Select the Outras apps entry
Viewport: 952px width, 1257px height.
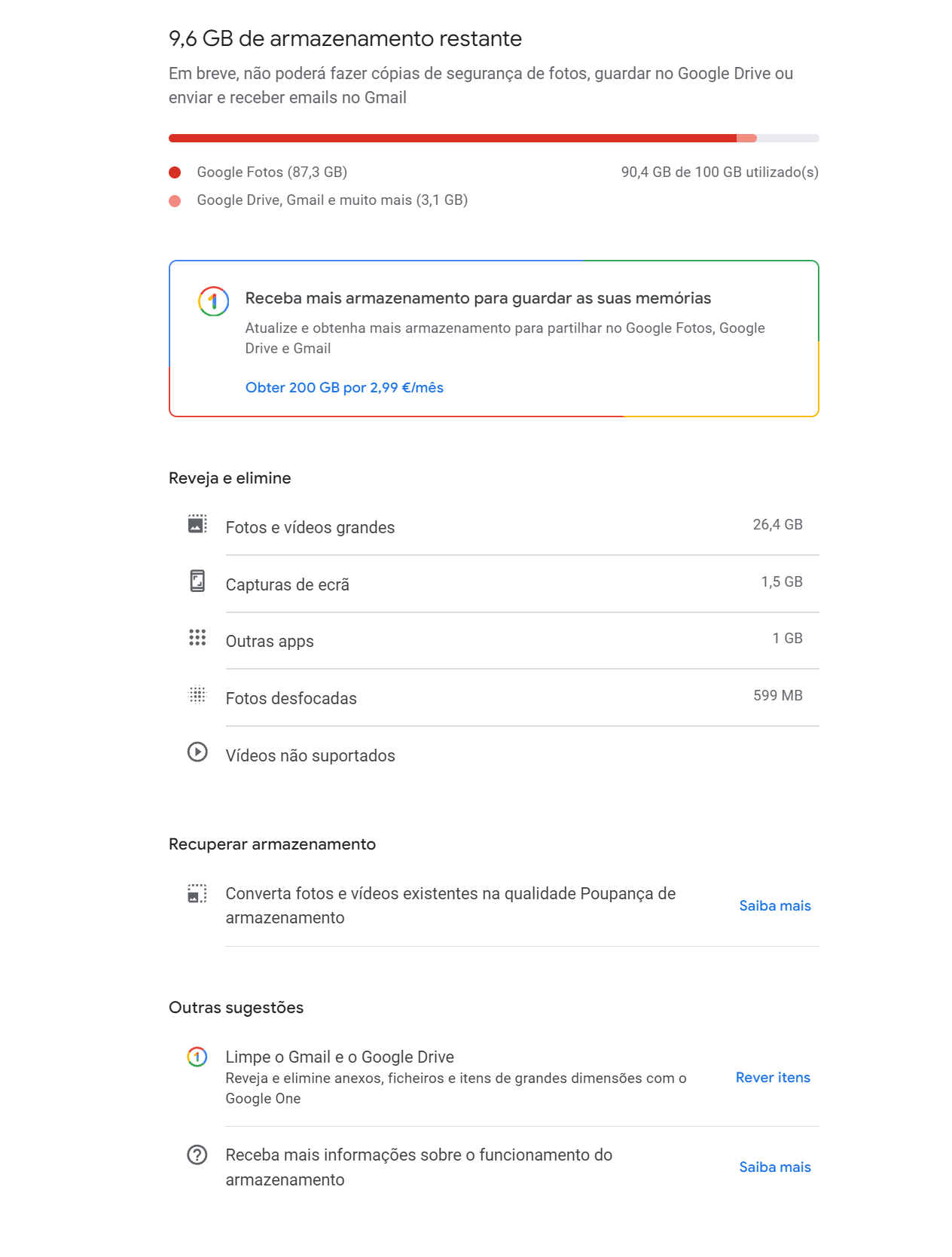coord(494,641)
